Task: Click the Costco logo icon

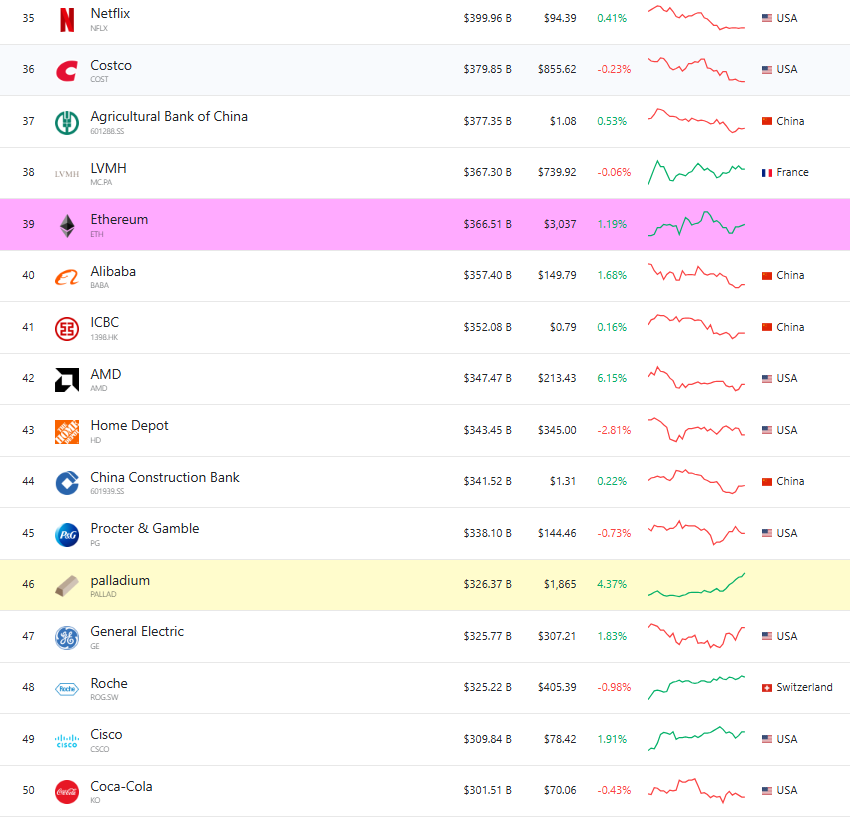Action: (67, 71)
